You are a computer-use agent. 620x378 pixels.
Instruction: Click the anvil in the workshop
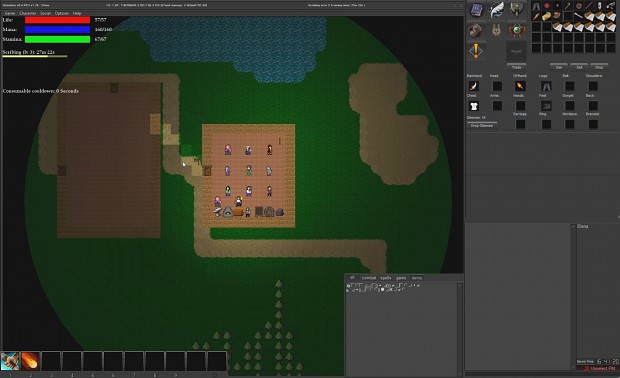pos(217,212)
